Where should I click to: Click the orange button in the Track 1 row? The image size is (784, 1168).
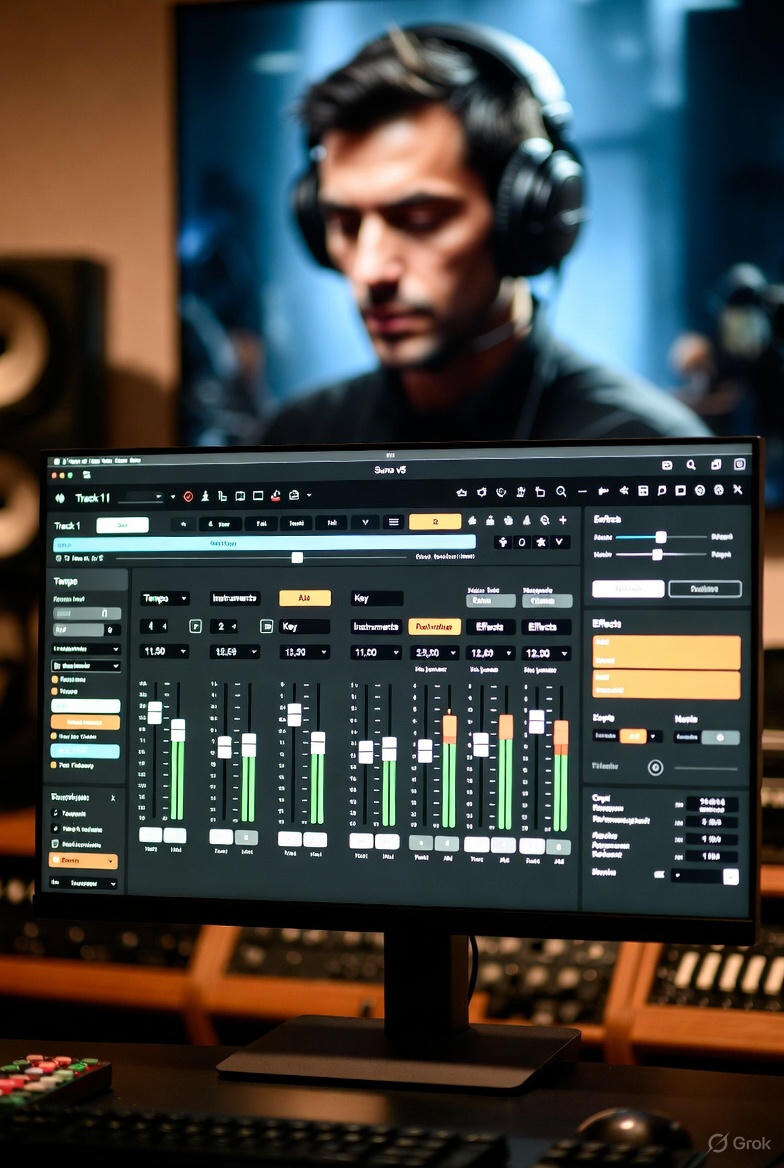(435, 521)
